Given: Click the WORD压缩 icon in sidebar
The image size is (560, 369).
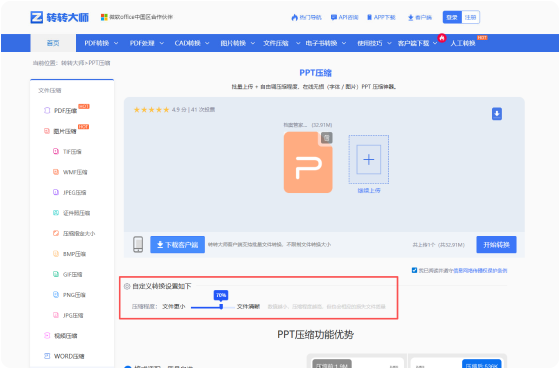Looking at the screenshot, I should [47, 356].
